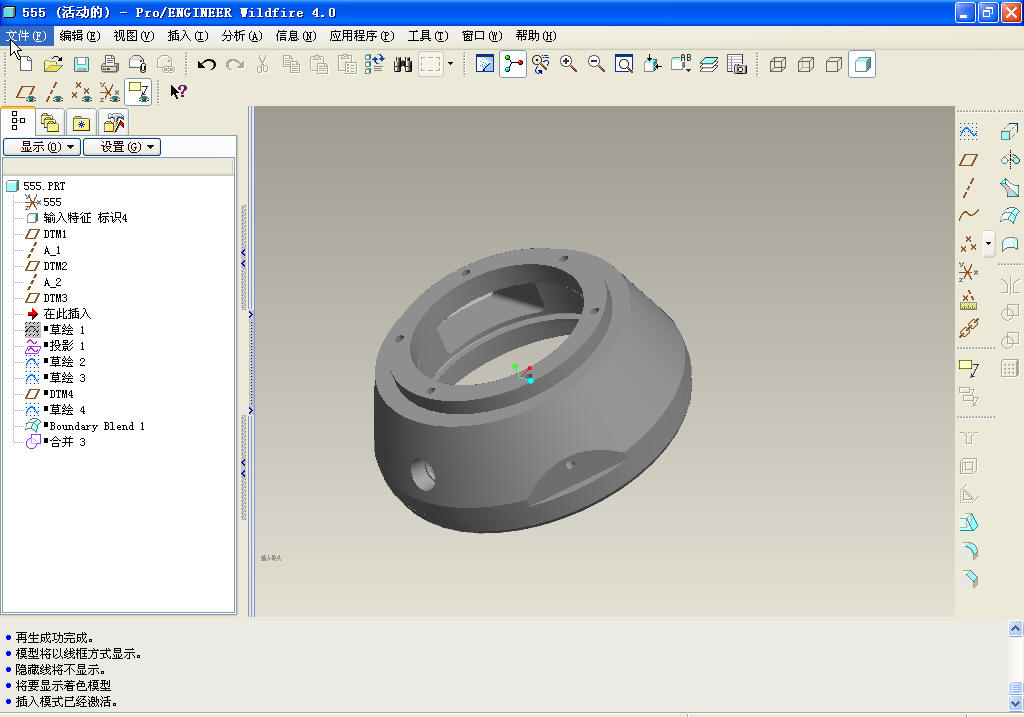Open the 工具 menu
The height and width of the screenshot is (717, 1024).
click(428, 36)
